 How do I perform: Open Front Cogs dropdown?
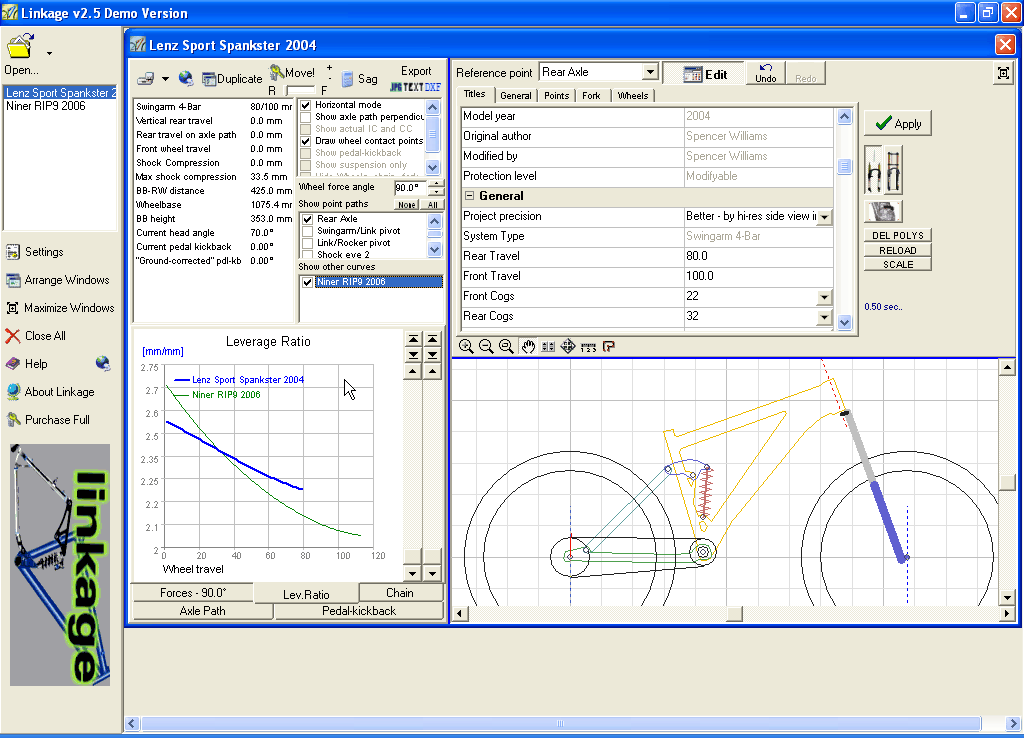(x=825, y=297)
